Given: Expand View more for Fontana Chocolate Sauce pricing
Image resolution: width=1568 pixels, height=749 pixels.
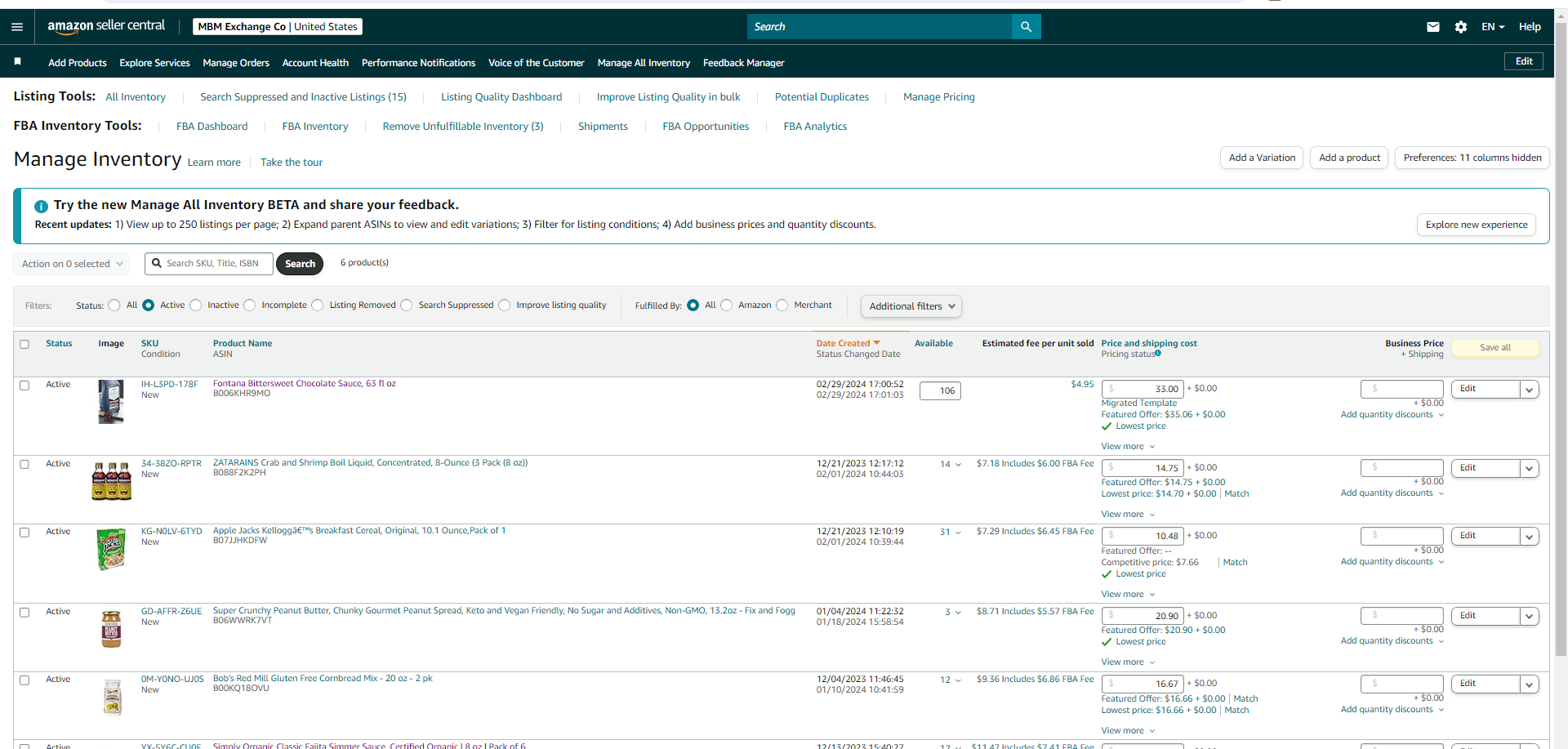Looking at the screenshot, I should (1128, 447).
